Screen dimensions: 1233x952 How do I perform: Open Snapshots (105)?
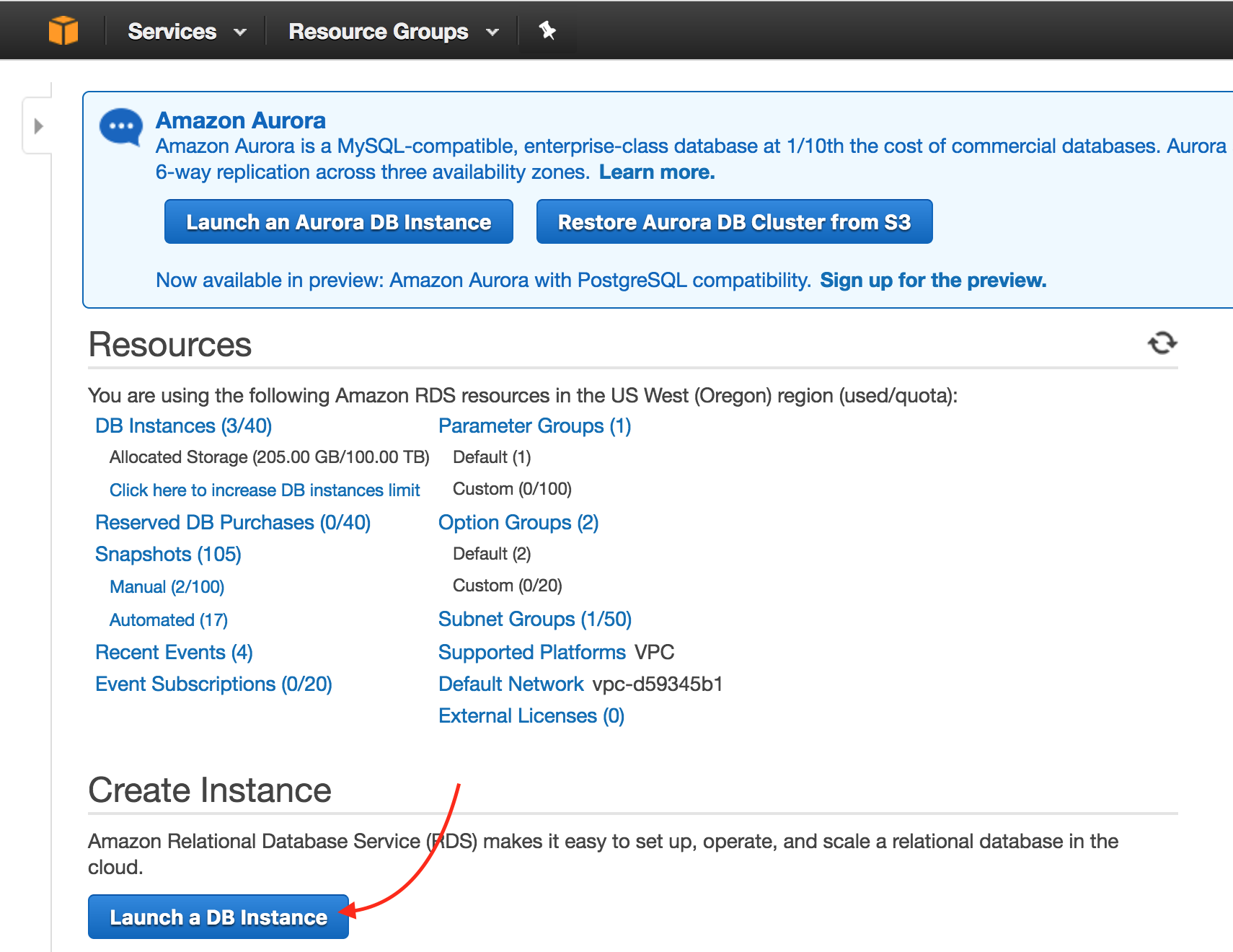[x=168, y=554]
